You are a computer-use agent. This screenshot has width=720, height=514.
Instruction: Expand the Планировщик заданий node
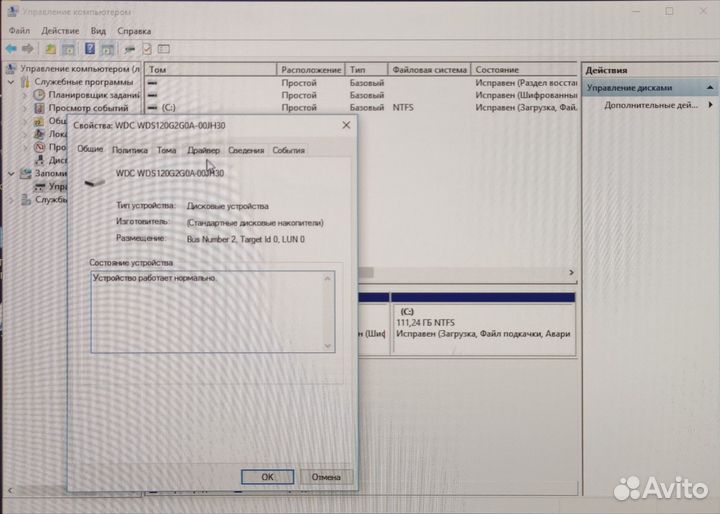point(25,95)
